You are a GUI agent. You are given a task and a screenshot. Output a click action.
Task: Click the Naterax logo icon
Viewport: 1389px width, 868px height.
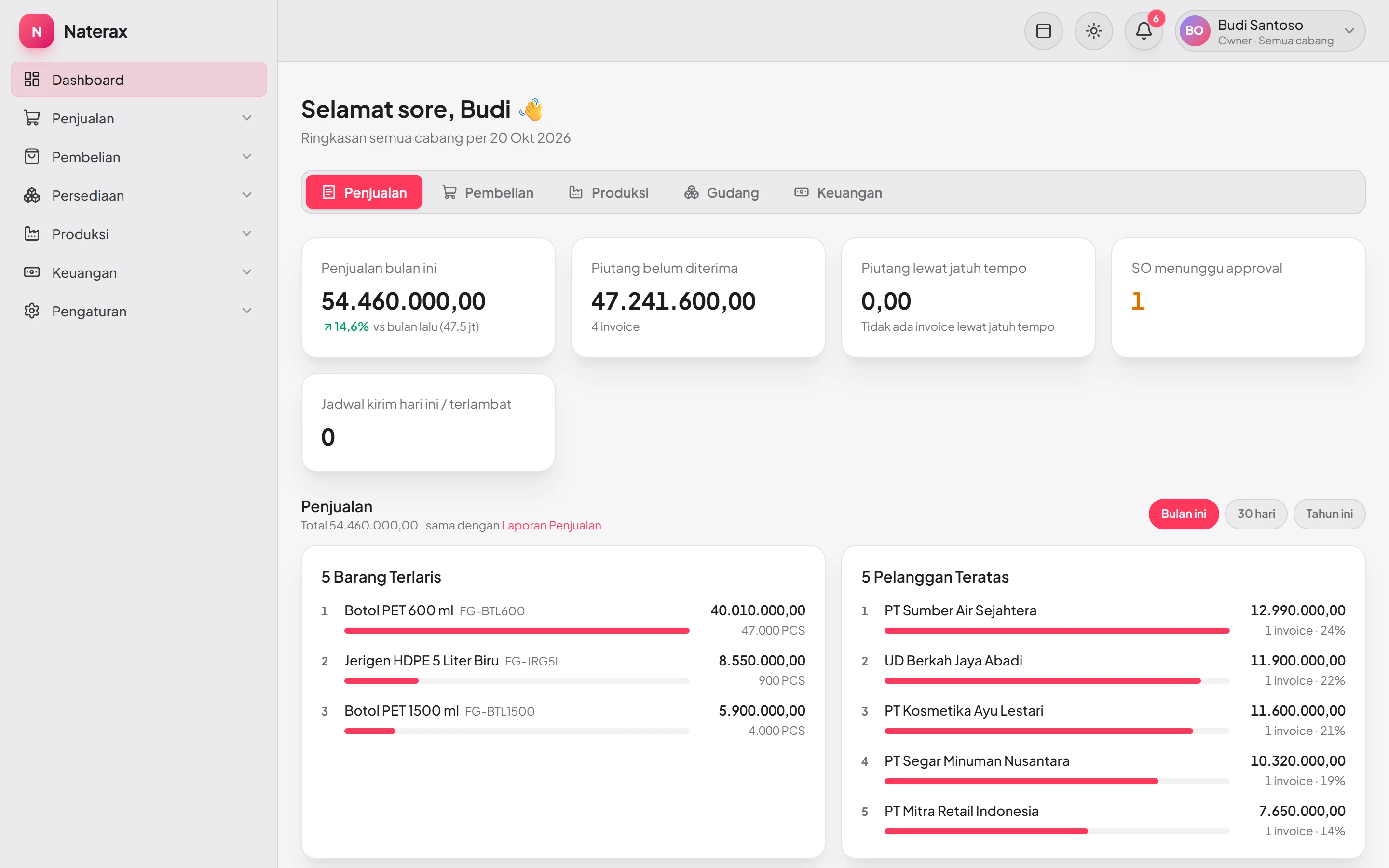[x=36, y=31]
